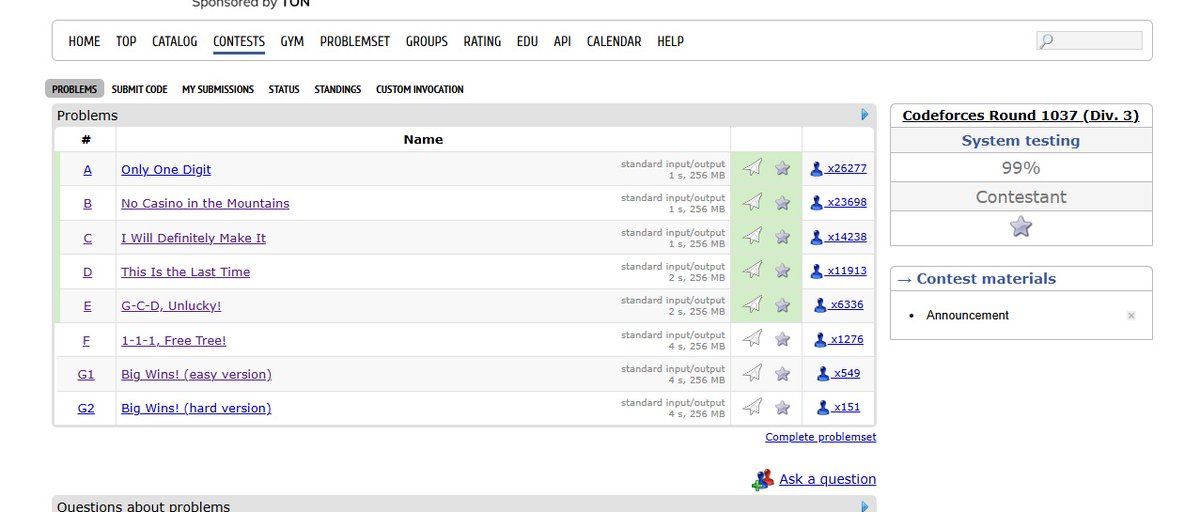Click the solved-users icon beside x26277
This screenshot has width=1200, height=512.
pyautogui.click(x=817, y=169)
